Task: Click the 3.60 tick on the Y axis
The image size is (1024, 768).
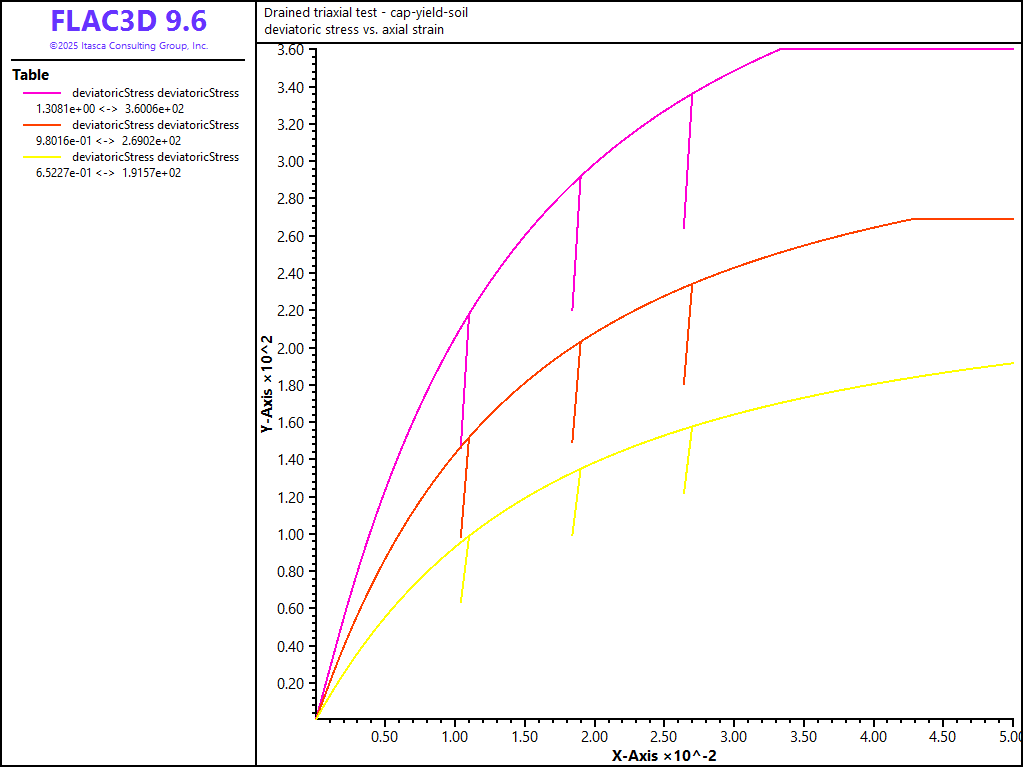Action: coord(289,50)
